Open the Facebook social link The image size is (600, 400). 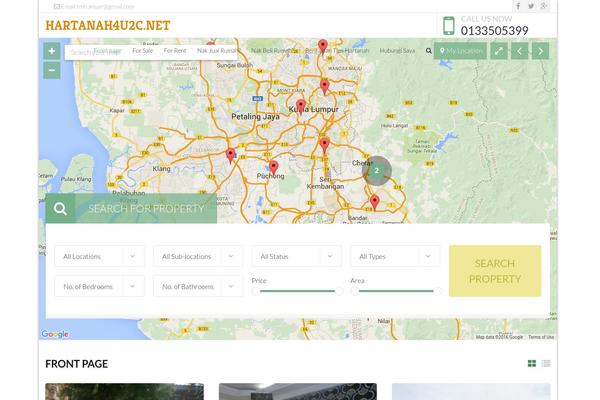(518, 6)
